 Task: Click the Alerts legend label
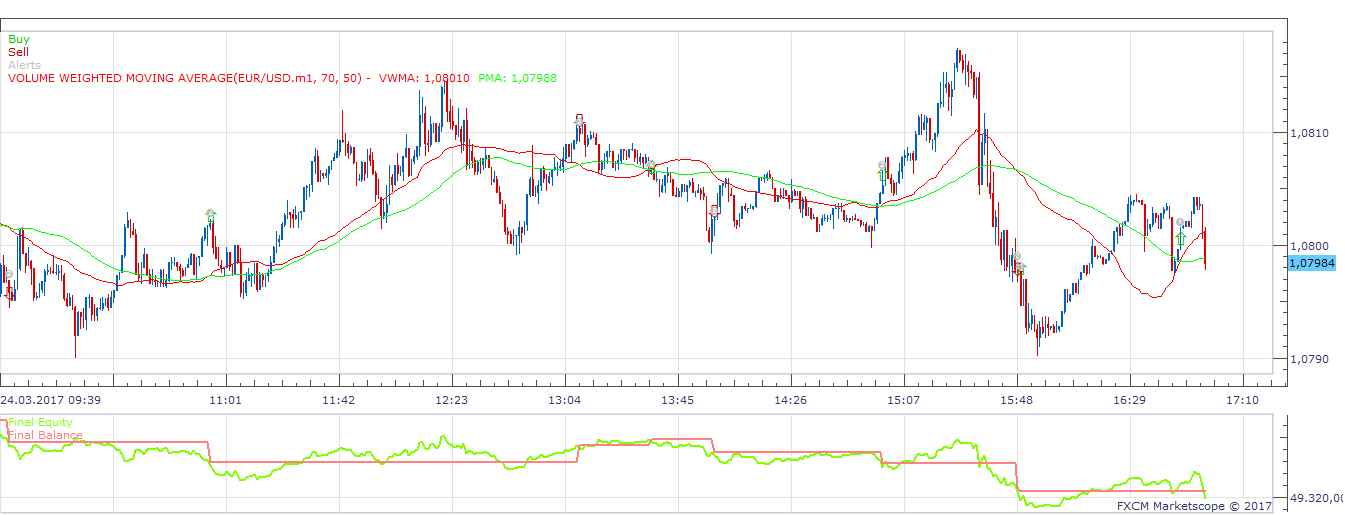pyautogui.click(x=25, y=64)
